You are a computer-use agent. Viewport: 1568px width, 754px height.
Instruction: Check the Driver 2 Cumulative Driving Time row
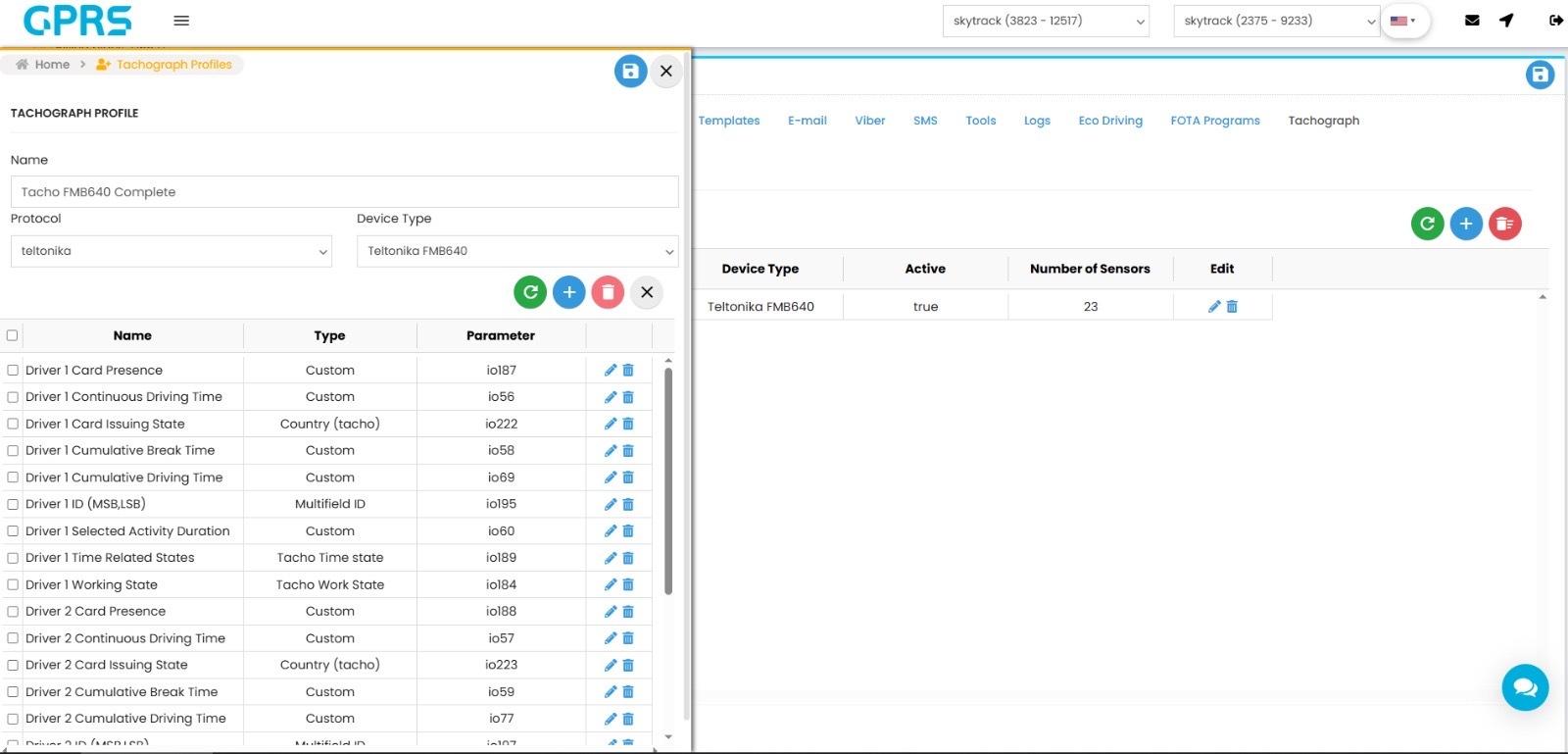(x=13, y=719)
